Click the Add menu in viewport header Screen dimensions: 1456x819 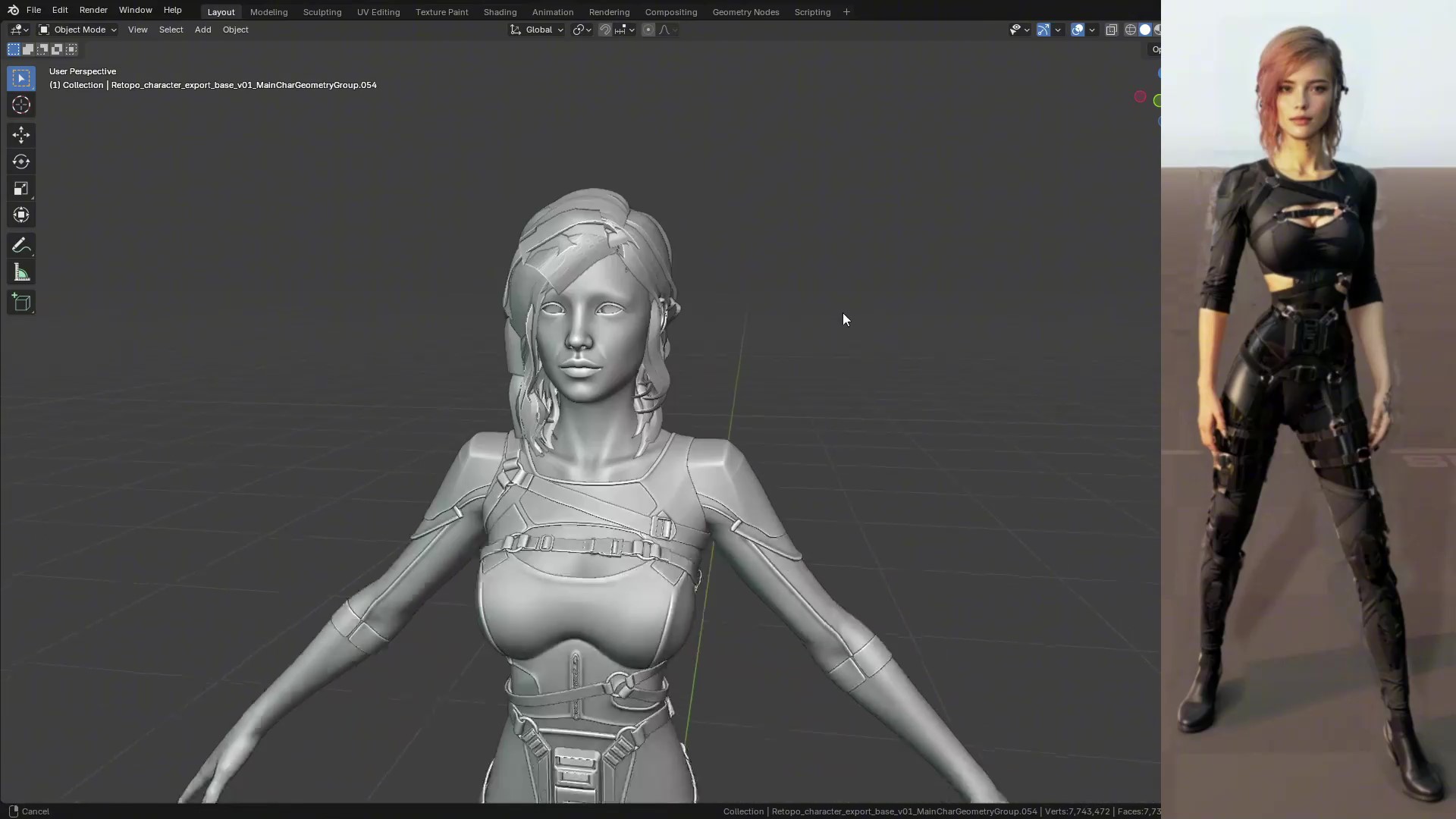pyautogui.click(x=202, y=30)
